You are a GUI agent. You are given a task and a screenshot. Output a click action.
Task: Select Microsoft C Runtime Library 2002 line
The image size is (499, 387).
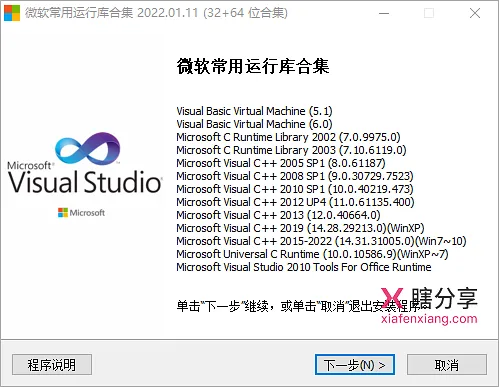pyautogui.click(x=288, y=137)
